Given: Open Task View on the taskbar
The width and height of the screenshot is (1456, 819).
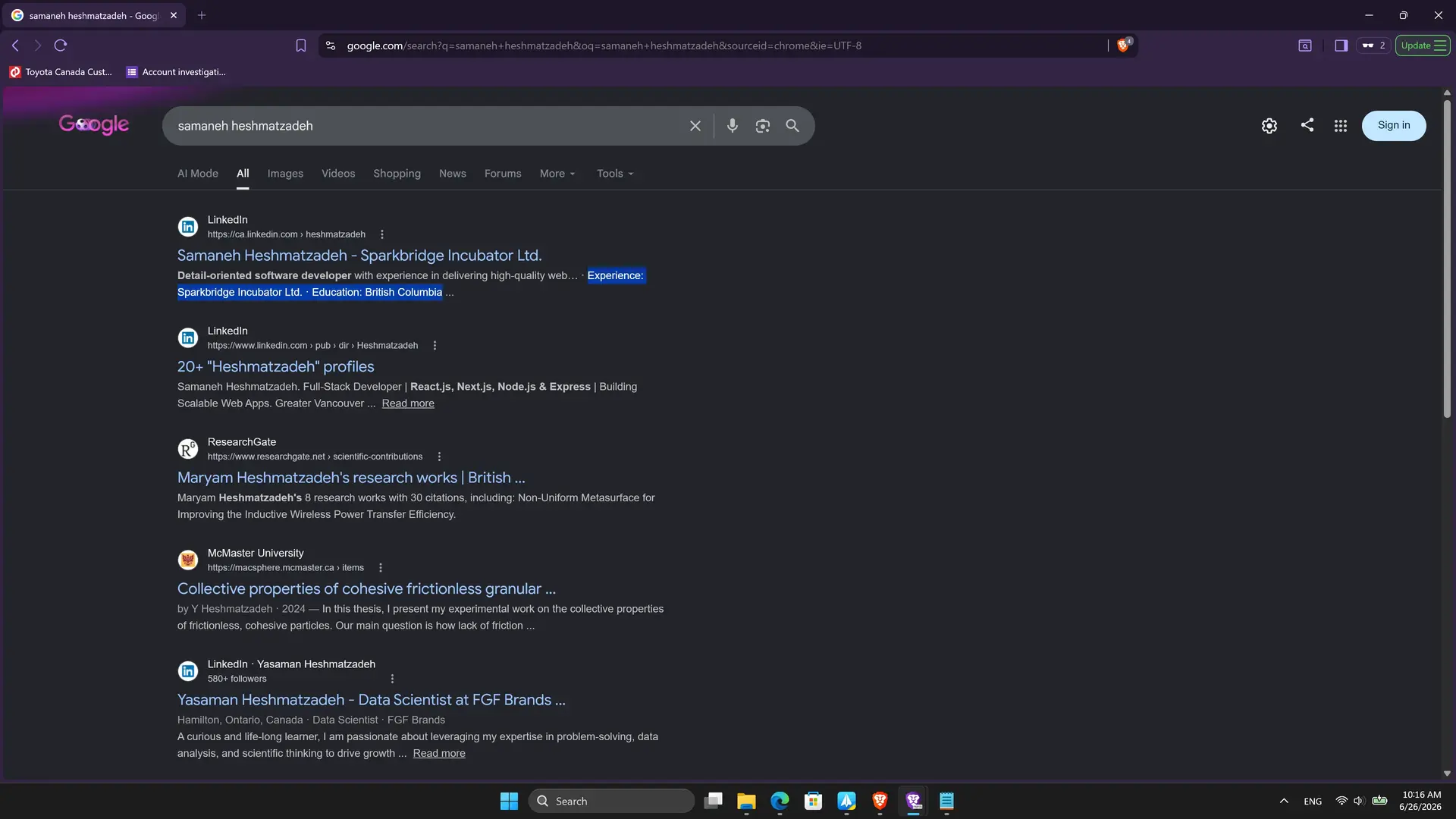Looking at the screenshot, I should [713, 801].
